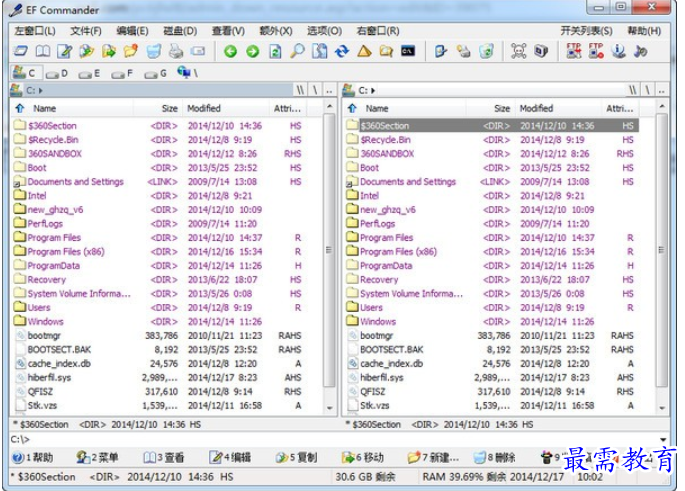The height and width of the screenshot is (491, 685).
Task: Click the recycle bin toolbar icon
Action: point(486,52)
